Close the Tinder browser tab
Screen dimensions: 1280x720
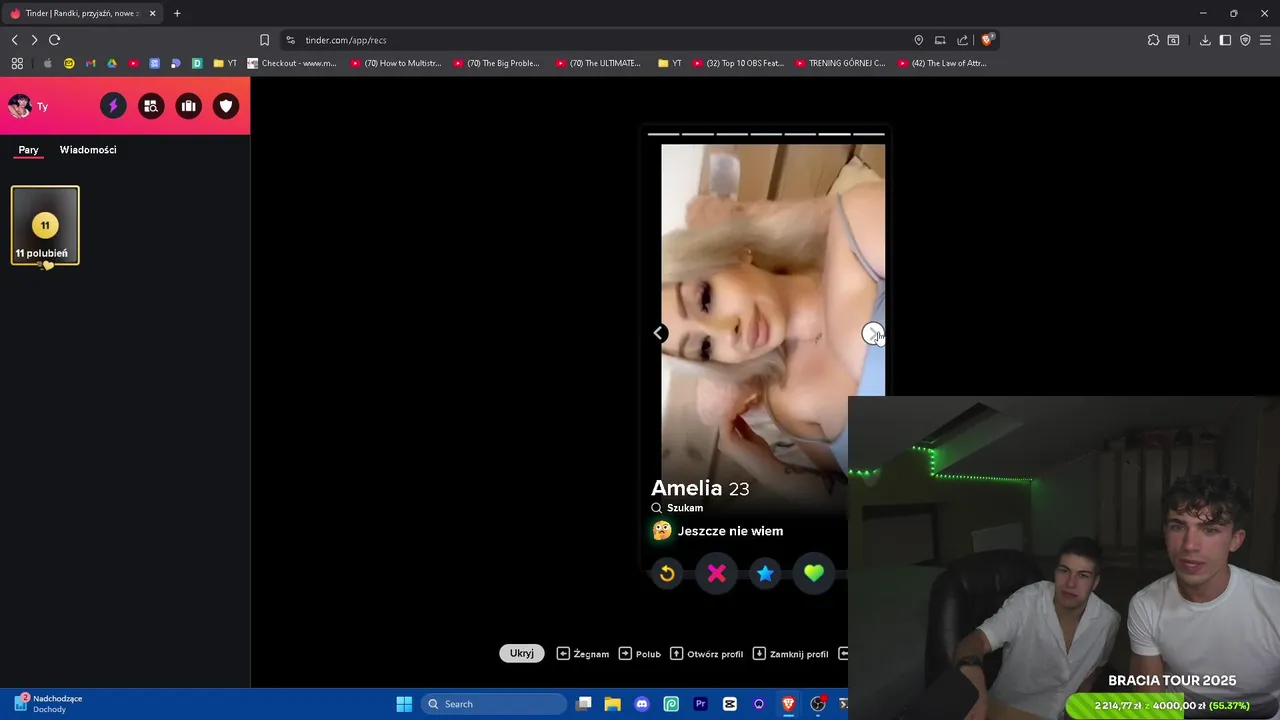(x=153, y=13)
